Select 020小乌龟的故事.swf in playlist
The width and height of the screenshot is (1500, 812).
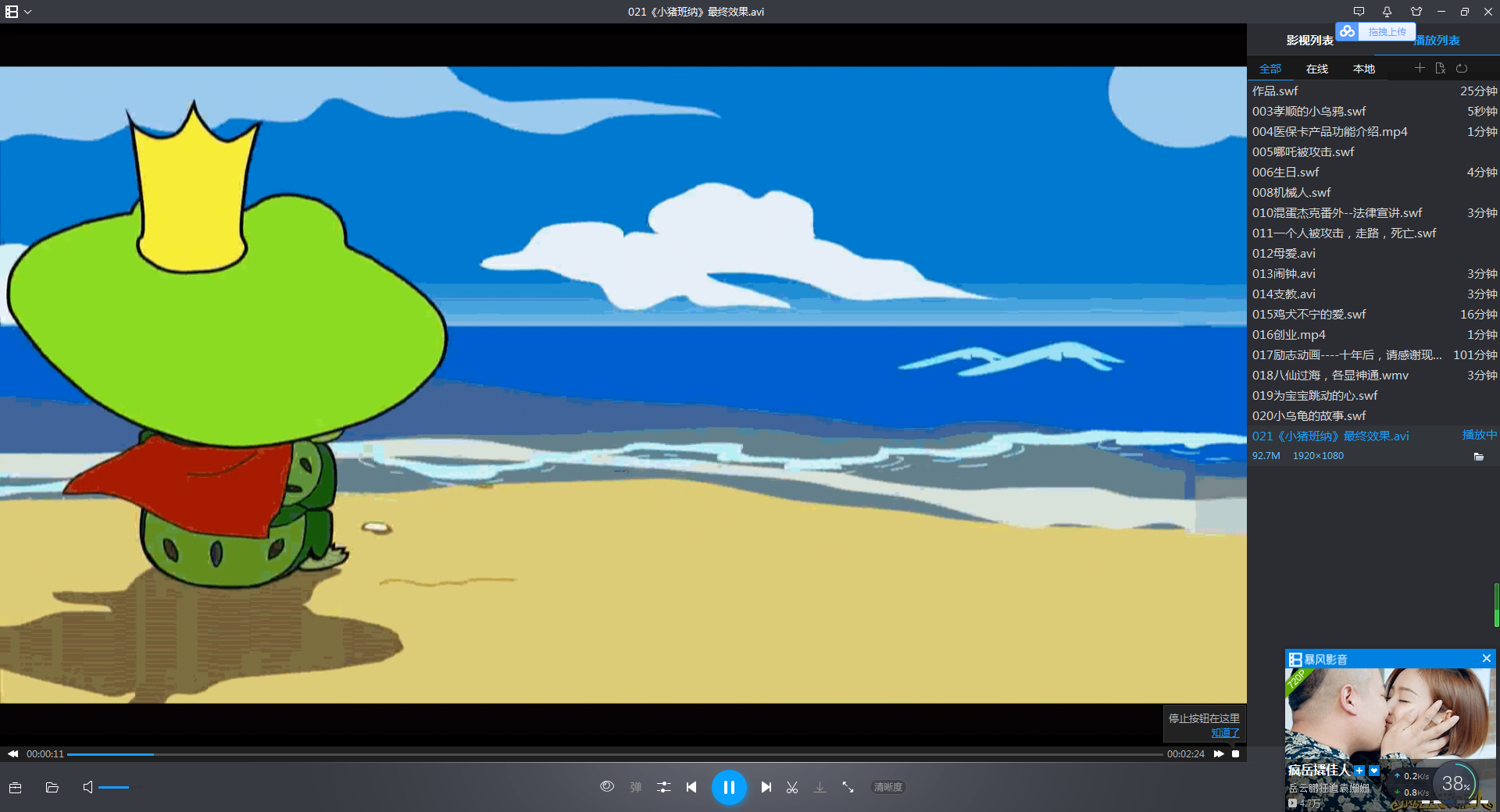[1373, 416]
